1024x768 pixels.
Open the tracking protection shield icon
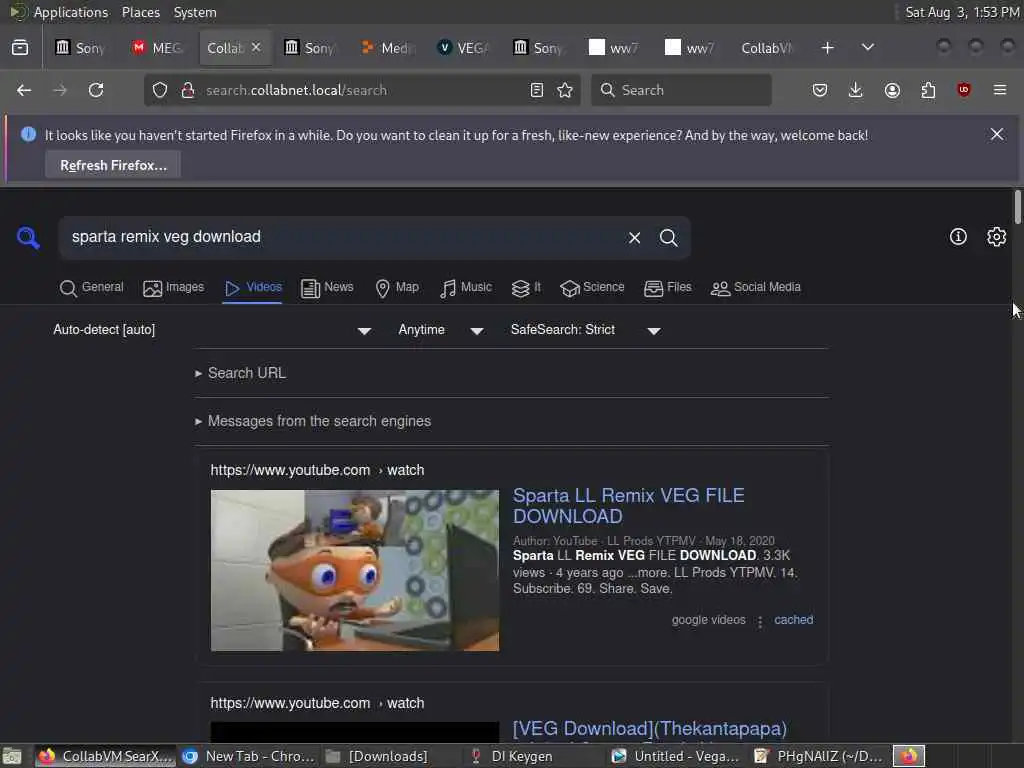pyautogui.click(x=160, y=90)
